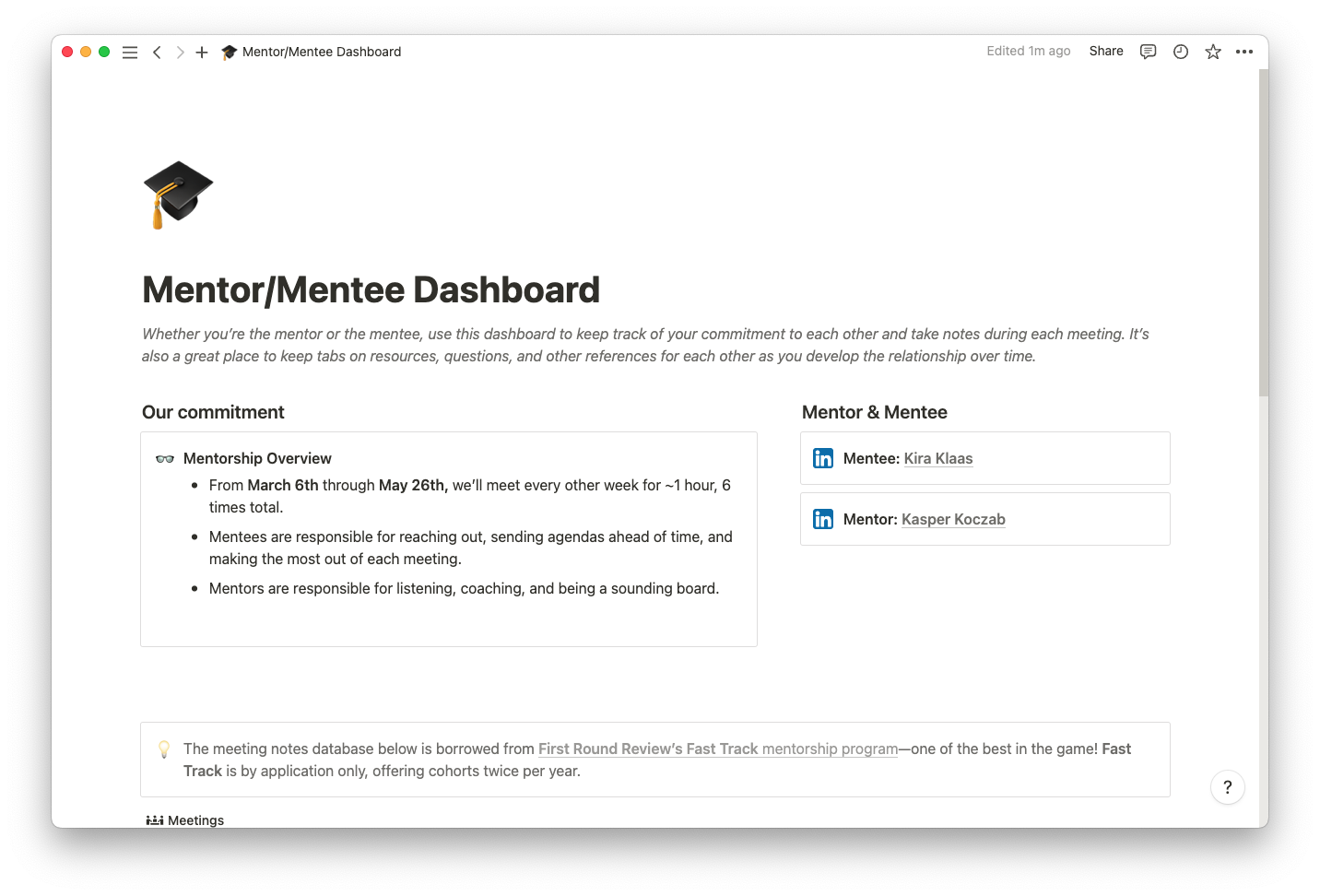Image resolution: width=1320 pixels, height=896 pixels.
Task: Open the sidebar with the hamburger icon
Action: (x=129, y=53)
